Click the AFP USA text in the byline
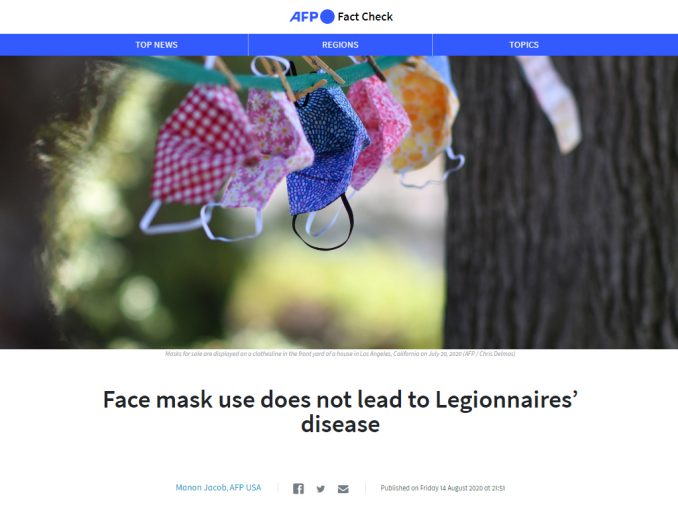This screenshot has height=509, width=678. coord(245,488)
